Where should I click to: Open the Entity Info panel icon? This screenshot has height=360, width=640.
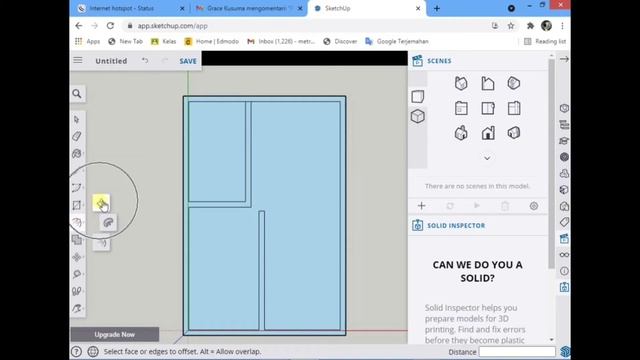pos(564,108)
